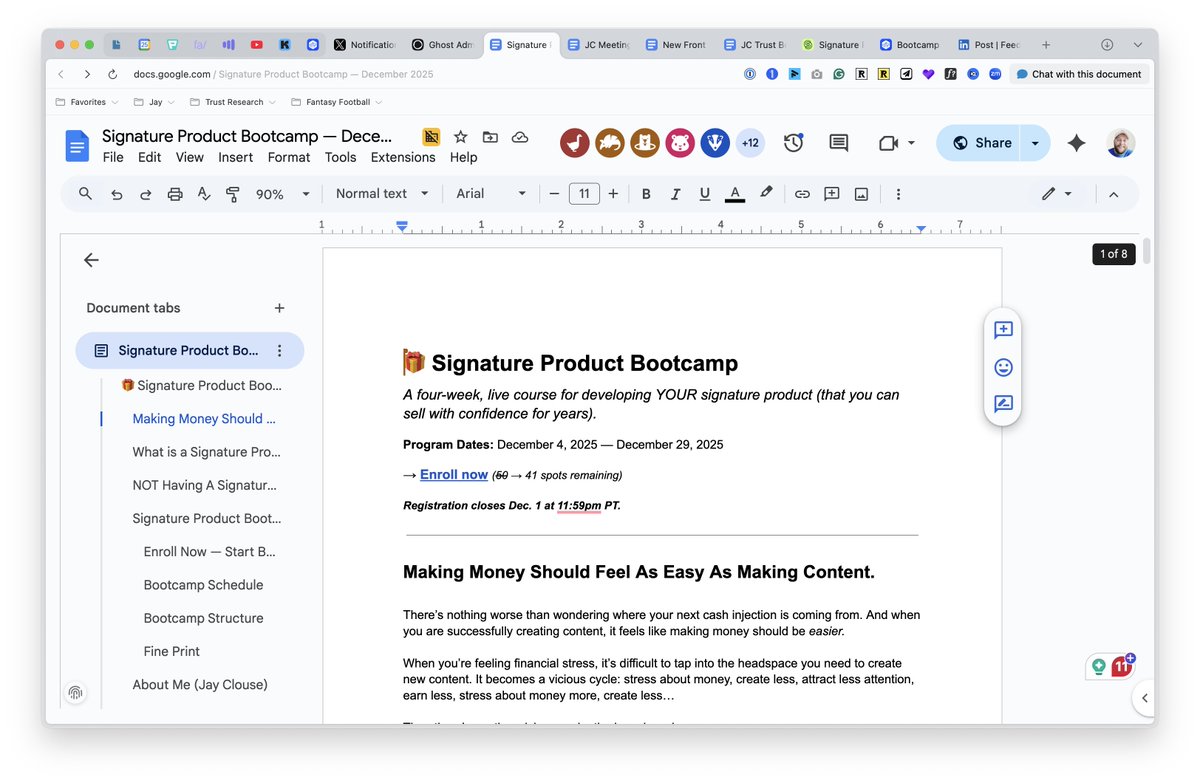
Task: Open Gemini with the sparkle icon
Action: point(1076,143)
